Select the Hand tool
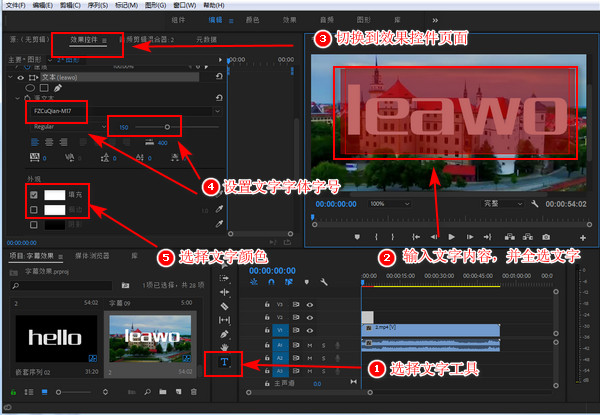Viewport: 600px width, 415px height. [224, 347]
